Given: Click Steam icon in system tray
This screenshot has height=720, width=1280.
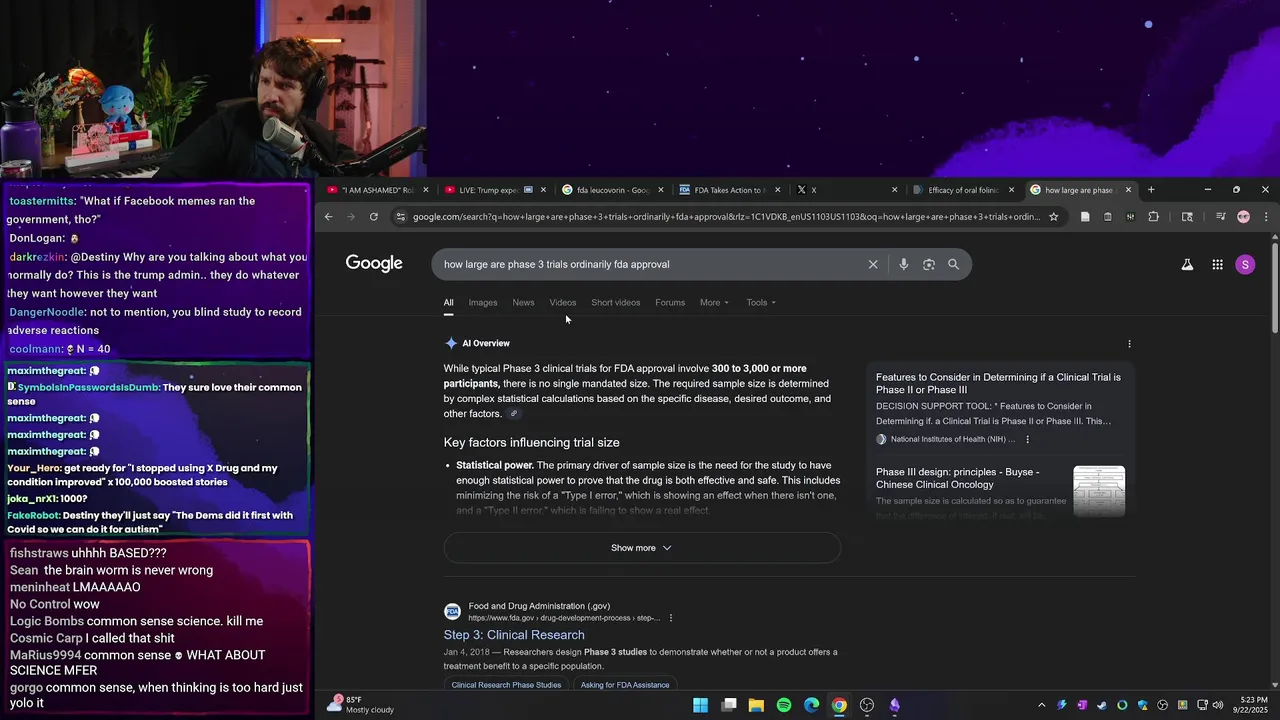Looking at the screenshot, I should tap(1101, 705).
